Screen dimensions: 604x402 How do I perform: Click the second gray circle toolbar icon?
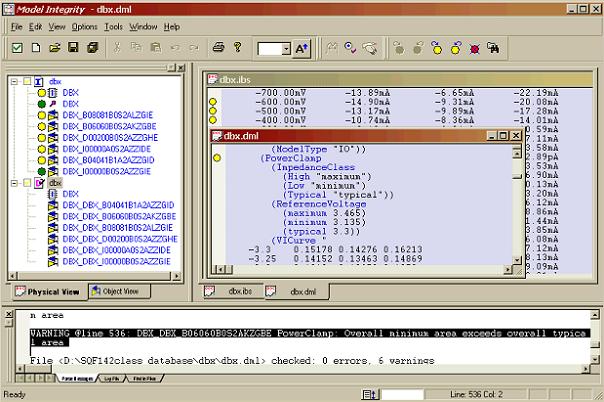point(418,48)
